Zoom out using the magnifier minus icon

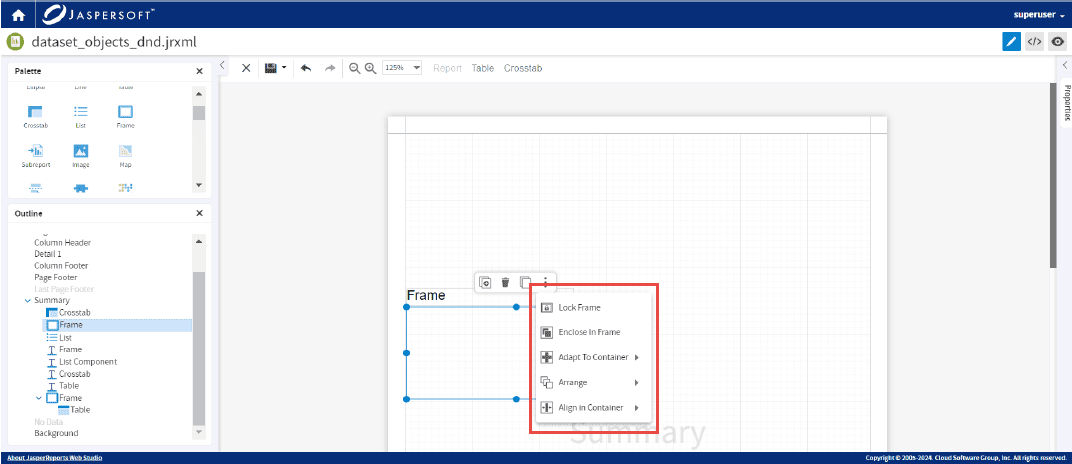pos(354,68)
